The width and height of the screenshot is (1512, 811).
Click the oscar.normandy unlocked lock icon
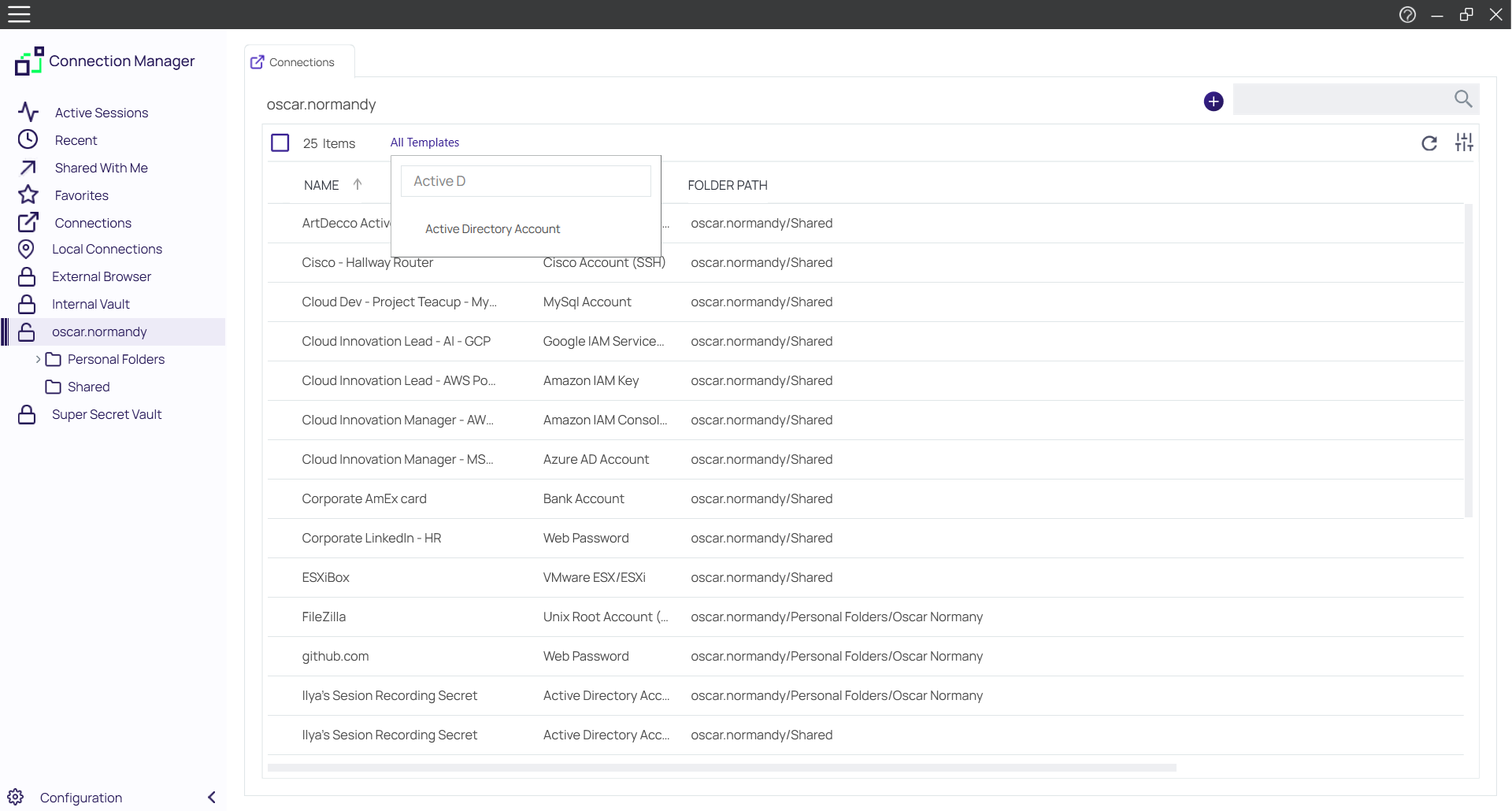[27, 331]
